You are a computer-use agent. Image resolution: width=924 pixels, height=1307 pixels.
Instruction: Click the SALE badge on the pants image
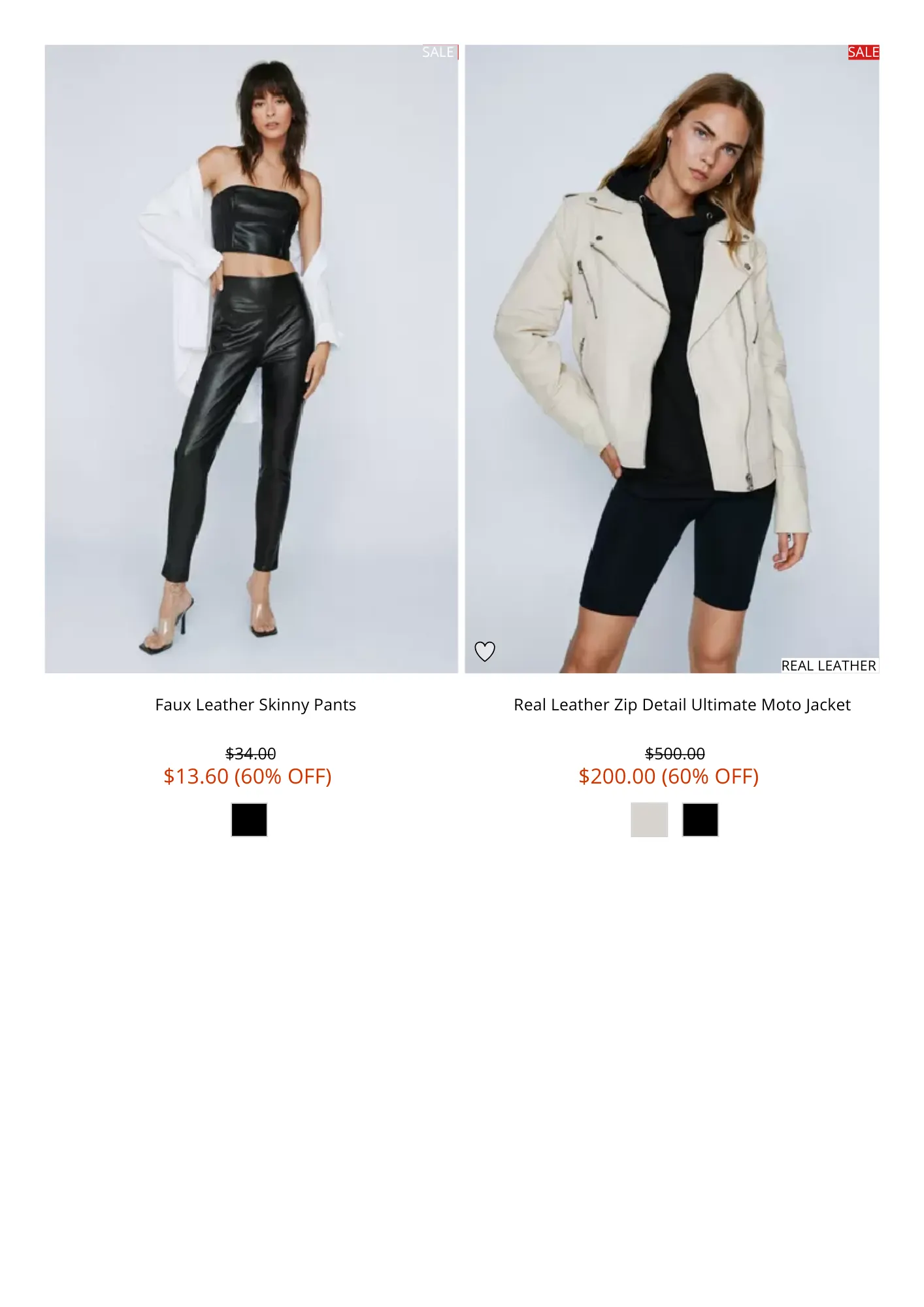pos(440,52)
